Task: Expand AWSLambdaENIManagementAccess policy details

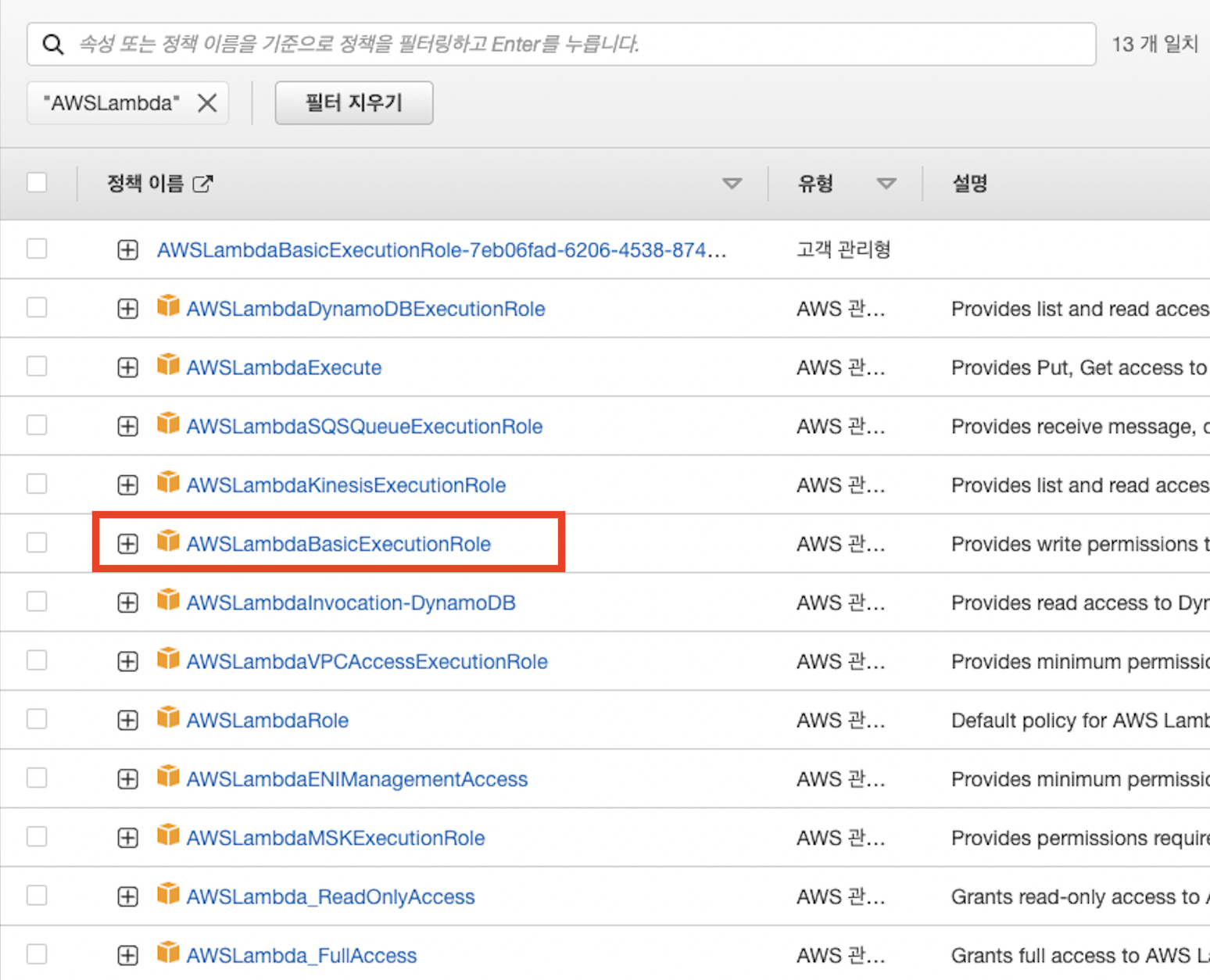Action: point(127,779)
